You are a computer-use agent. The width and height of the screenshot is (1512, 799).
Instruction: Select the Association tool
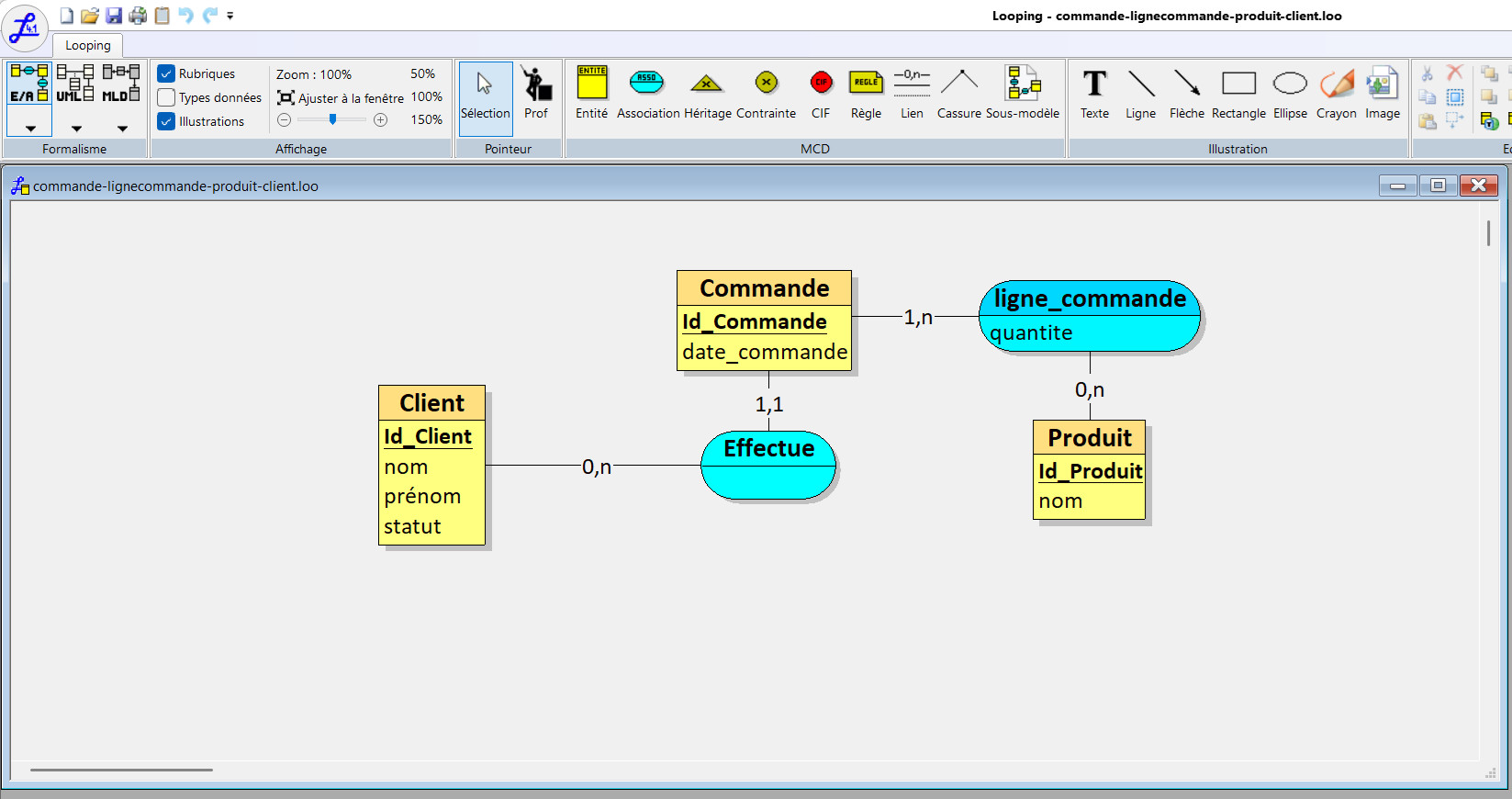point(647,93)
